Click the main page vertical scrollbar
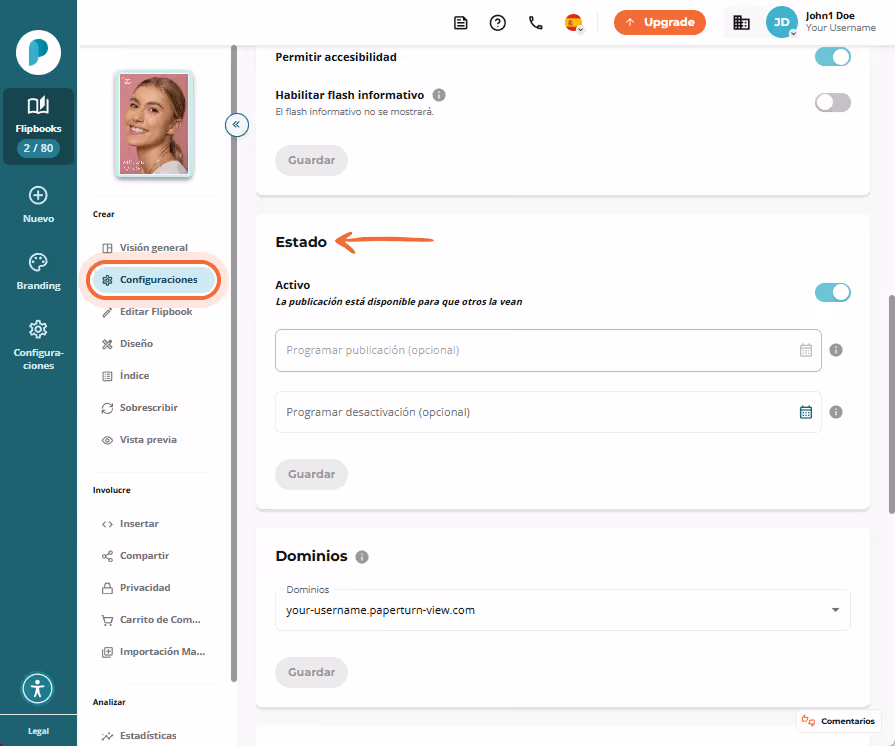 coord(891,404)
